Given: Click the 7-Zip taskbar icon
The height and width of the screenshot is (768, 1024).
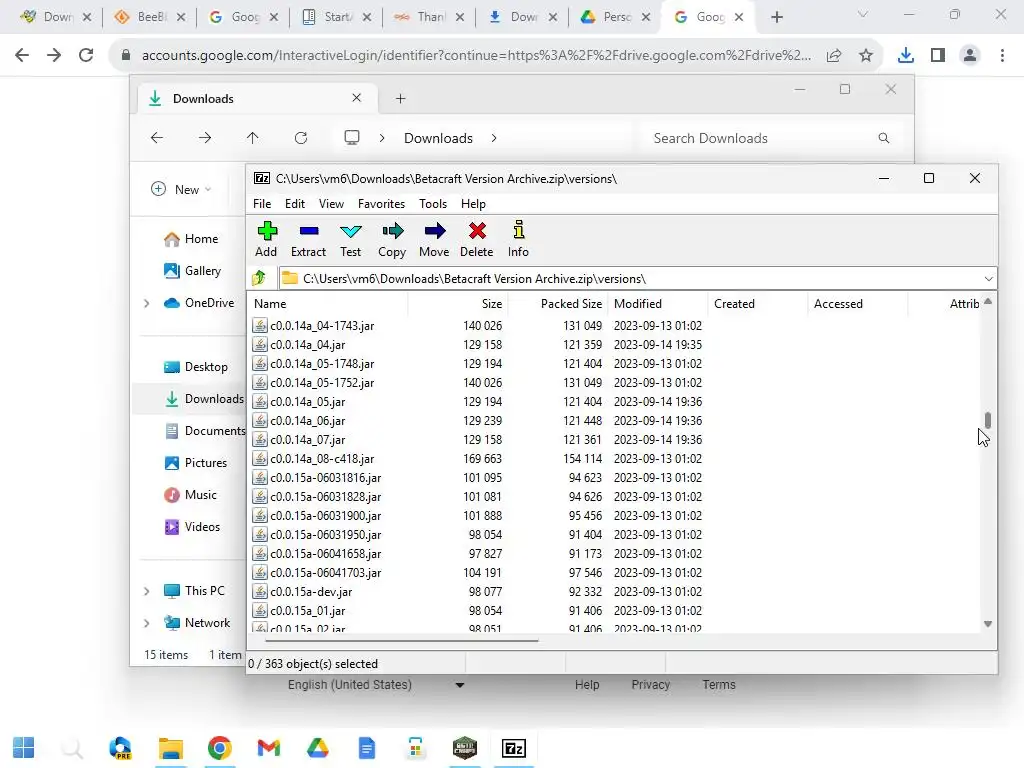Looking at the screenshot, I should pyautogui.click(x=514, y=748).
